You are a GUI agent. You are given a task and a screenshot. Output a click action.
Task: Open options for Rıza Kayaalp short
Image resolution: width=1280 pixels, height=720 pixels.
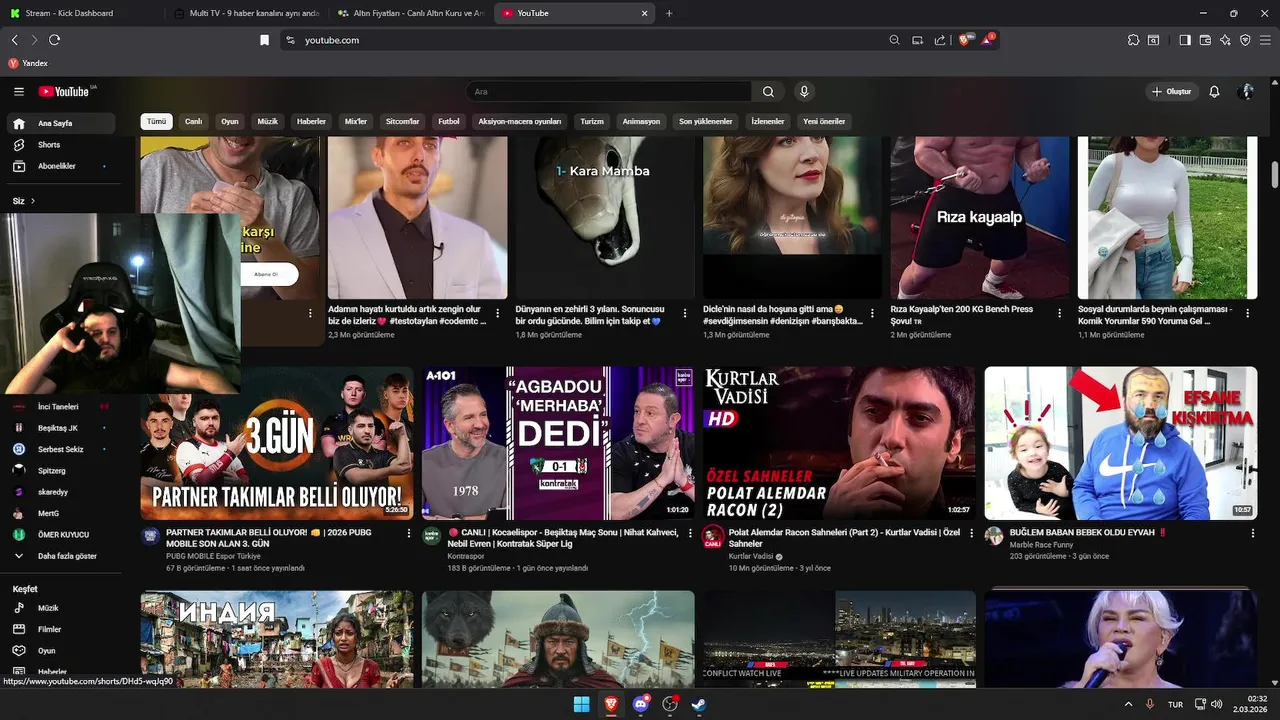click(1060, 313)
